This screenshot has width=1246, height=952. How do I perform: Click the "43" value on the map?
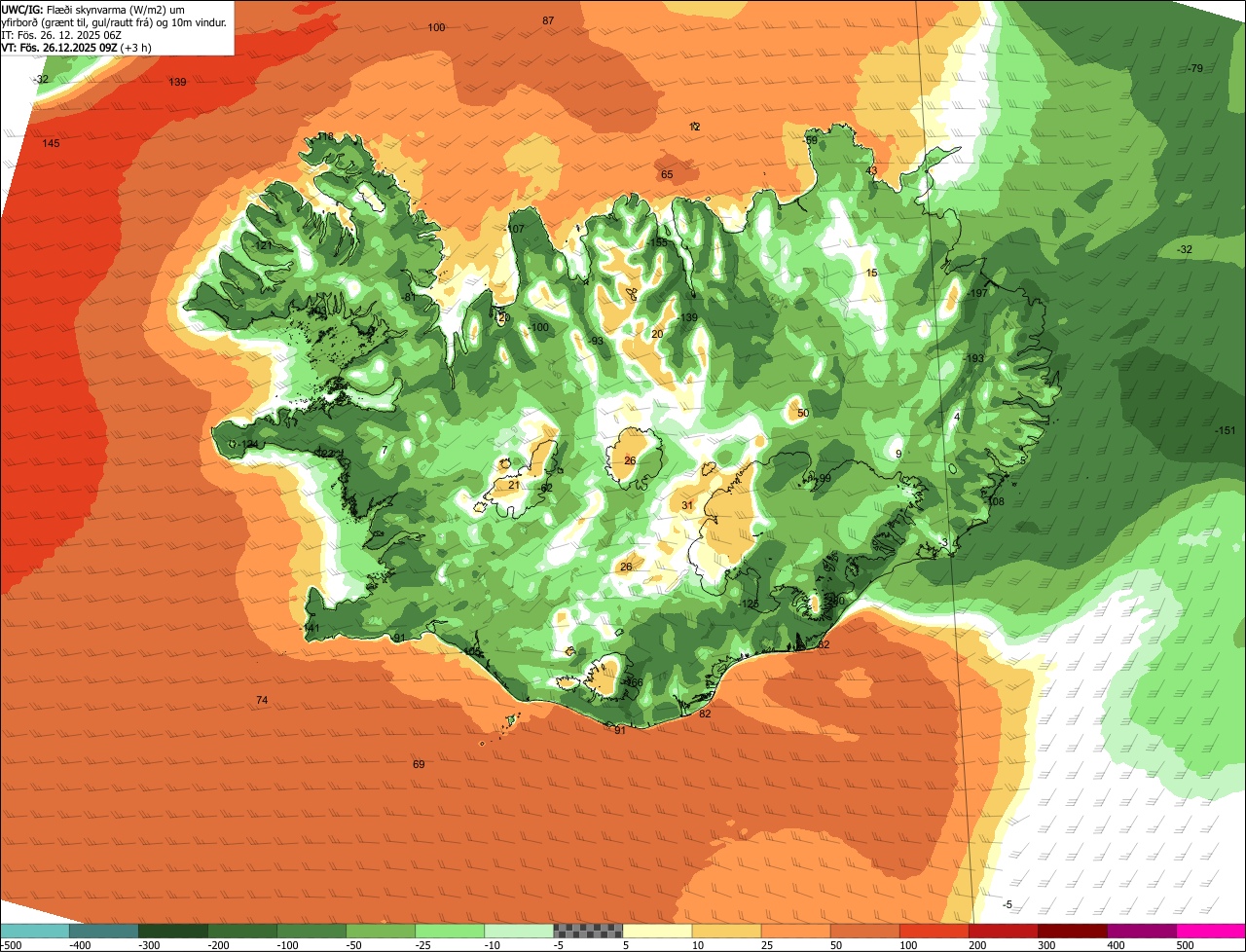tap(871, 170)
